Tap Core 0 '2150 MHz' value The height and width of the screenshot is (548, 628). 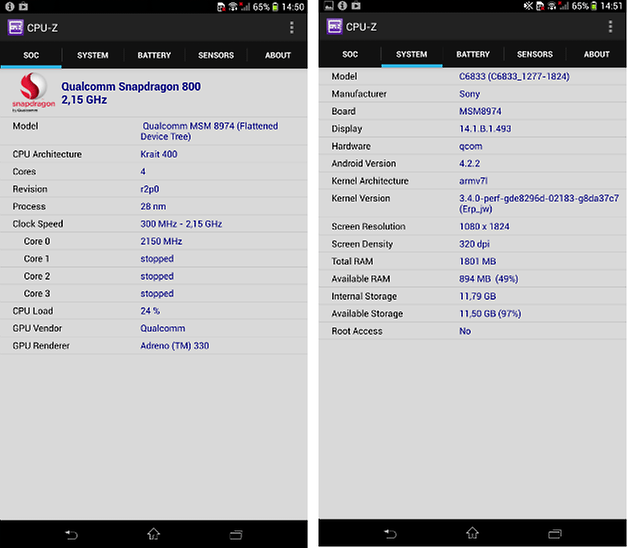pyautogui.click(x=161, y=242)
